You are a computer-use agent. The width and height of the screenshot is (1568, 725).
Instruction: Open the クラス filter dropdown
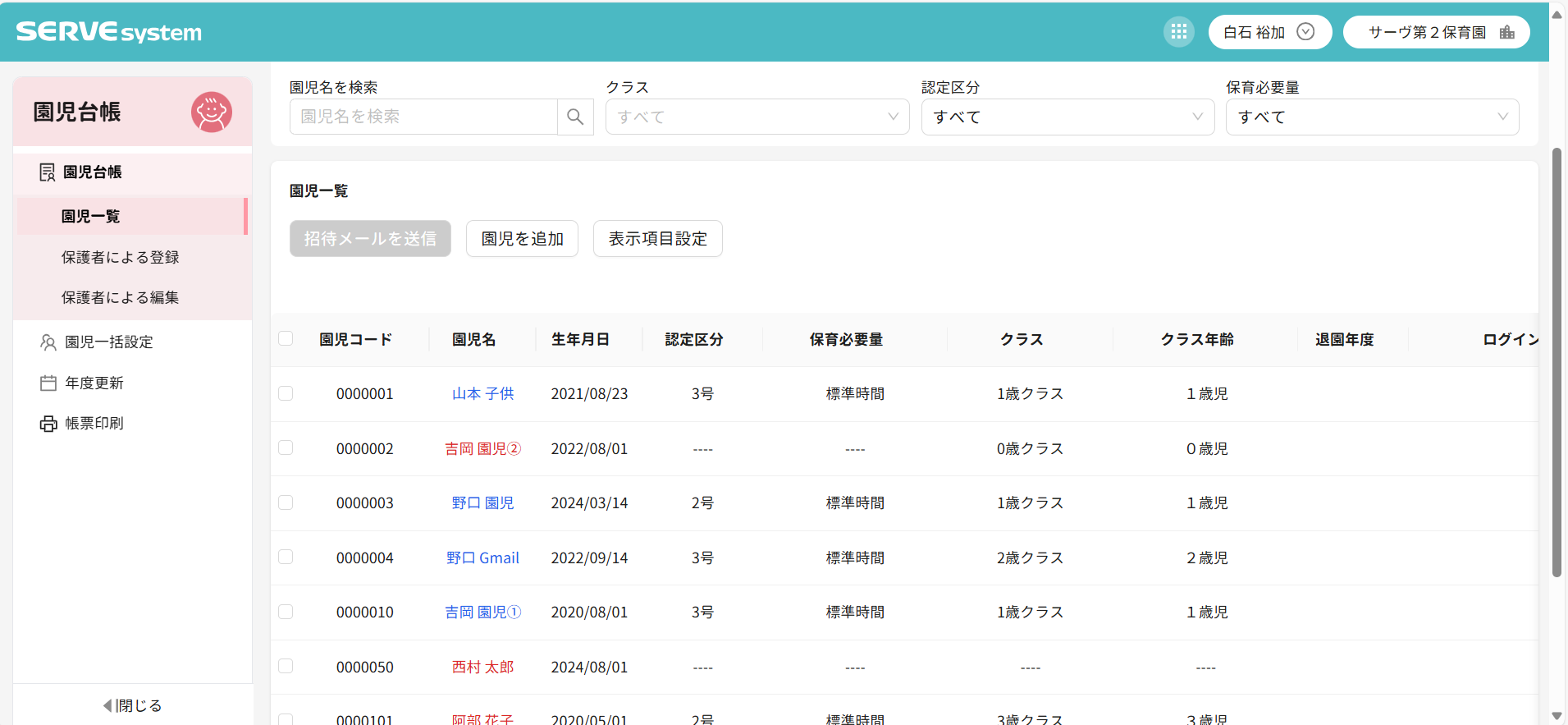[x=757, y=117]
